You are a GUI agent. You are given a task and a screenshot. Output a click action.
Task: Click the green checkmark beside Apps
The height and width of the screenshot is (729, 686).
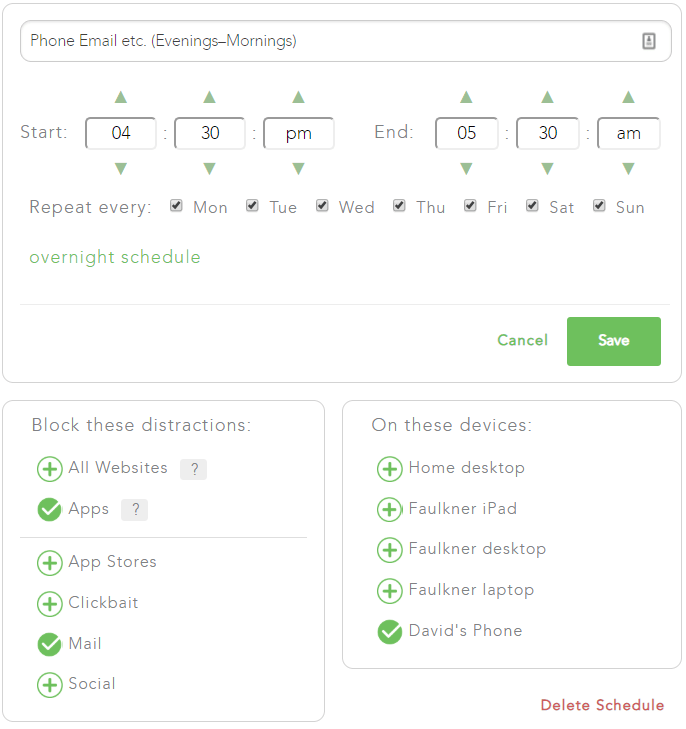click(x=49, y=510)
